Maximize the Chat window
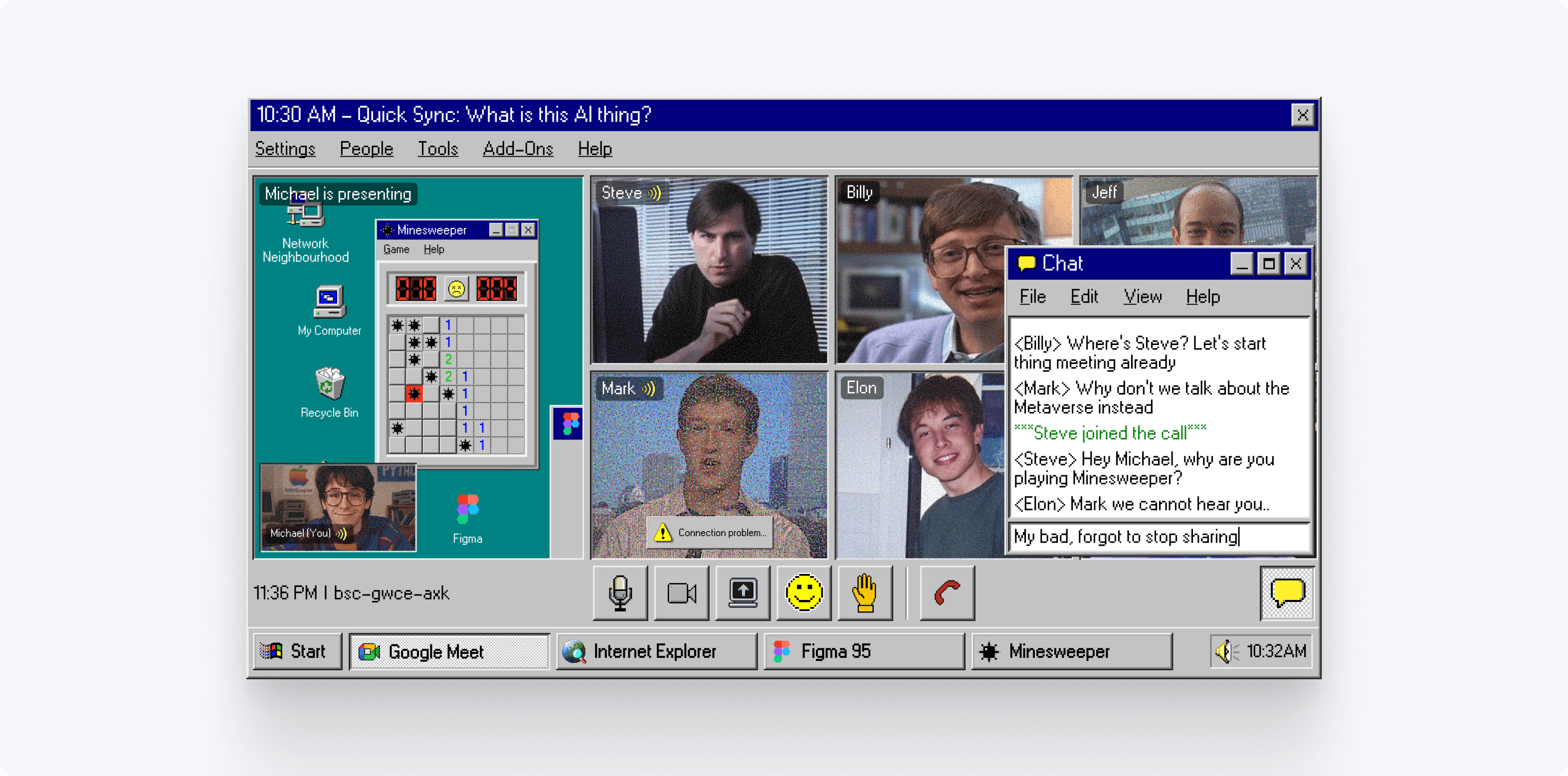 [1269, 263]
